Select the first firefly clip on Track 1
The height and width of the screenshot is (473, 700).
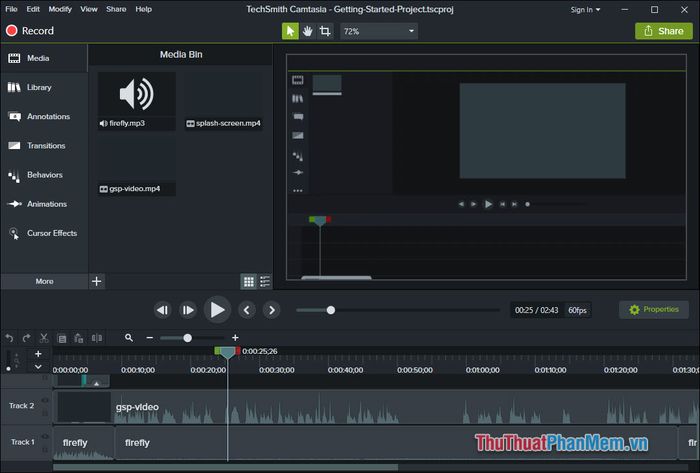pyautogui.click(x=83, y=443)
